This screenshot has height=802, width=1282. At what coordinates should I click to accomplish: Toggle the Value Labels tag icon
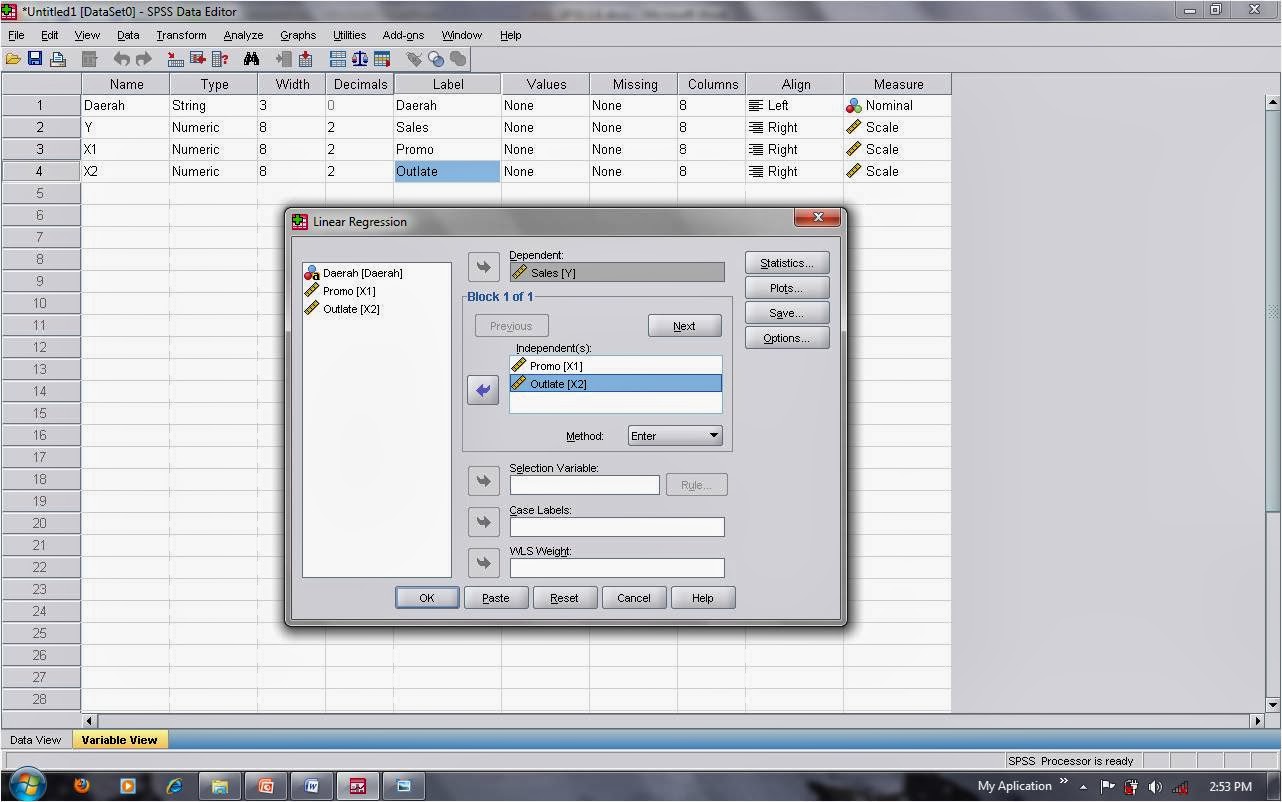point(414,60)
